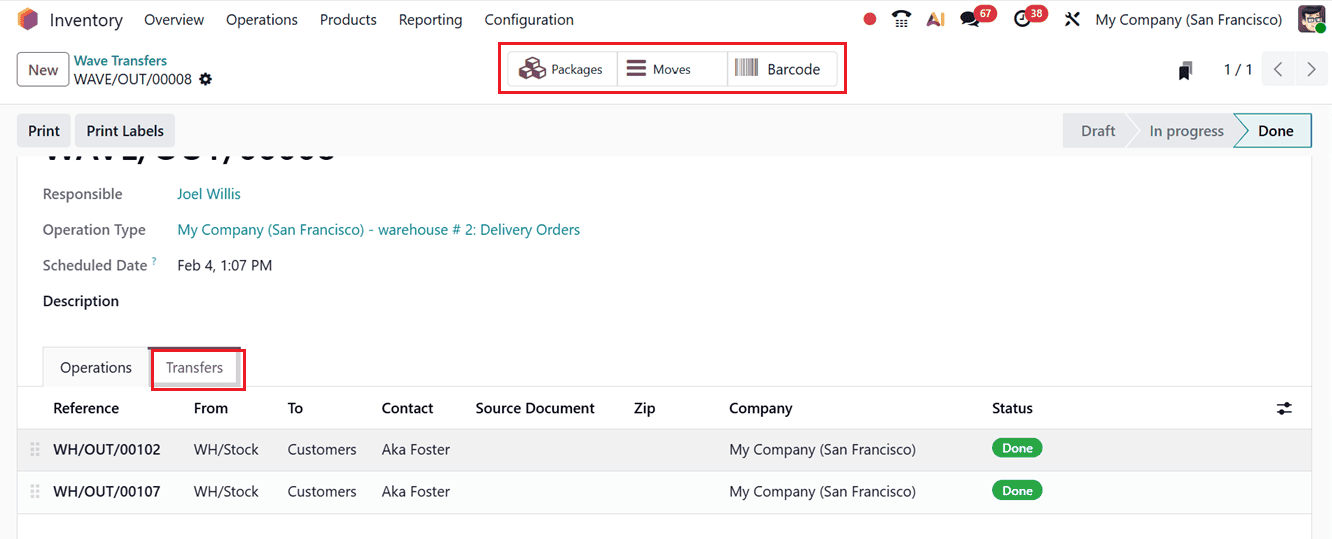This screenshot has height=539, width=1332.
Task: Select the In progress status stage
Action: click(1186, 131)
